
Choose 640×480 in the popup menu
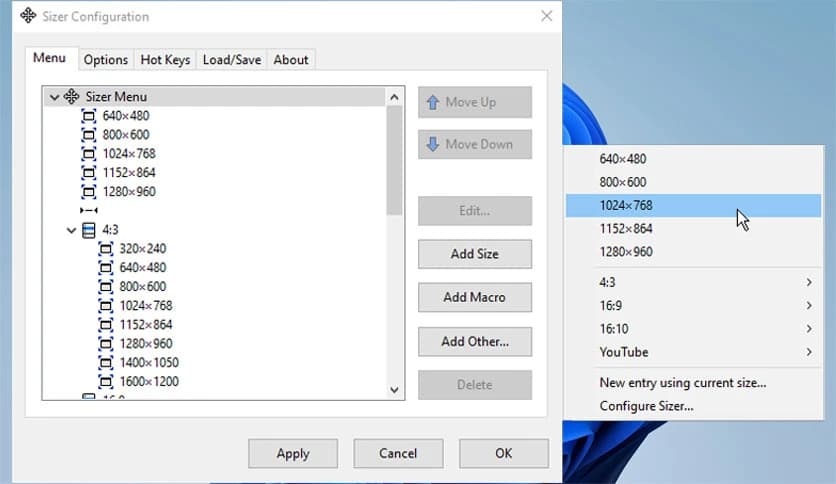point(693,159)
